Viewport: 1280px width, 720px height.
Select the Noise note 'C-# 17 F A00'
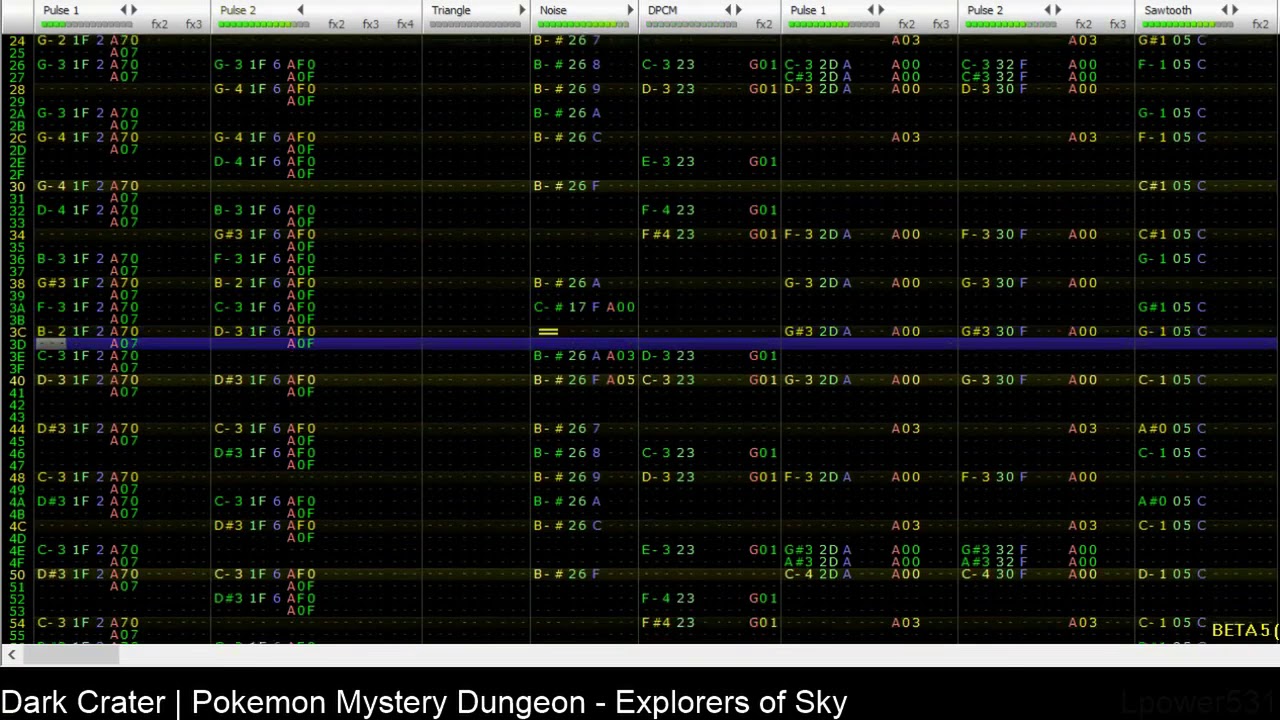[584, 307]
